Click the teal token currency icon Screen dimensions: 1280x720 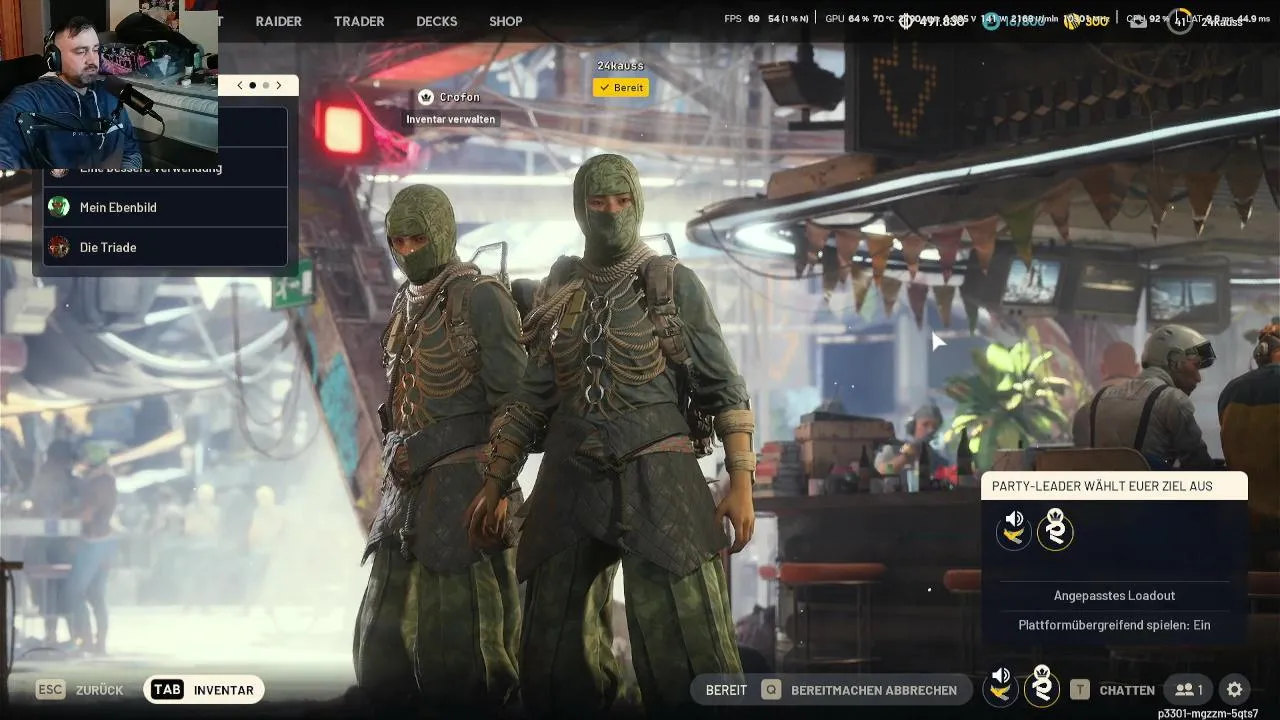pos(990,21)
